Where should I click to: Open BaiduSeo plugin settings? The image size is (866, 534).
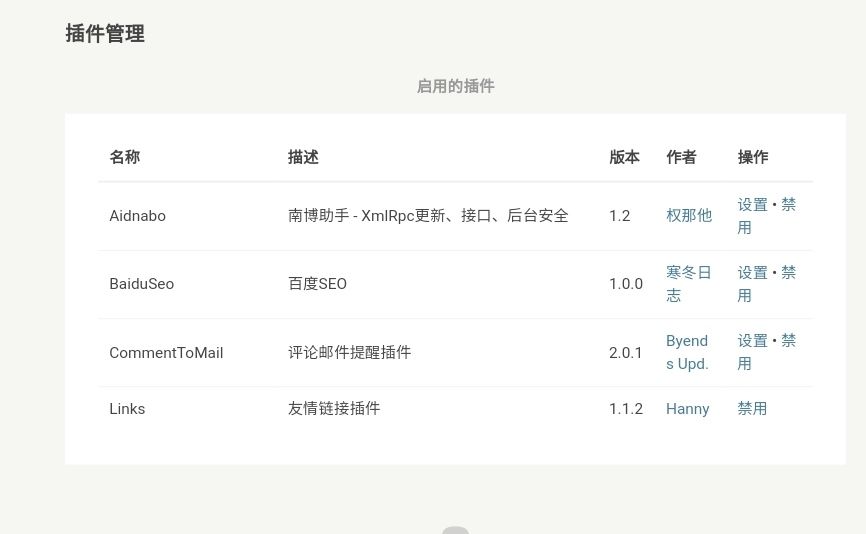point(752,272)
